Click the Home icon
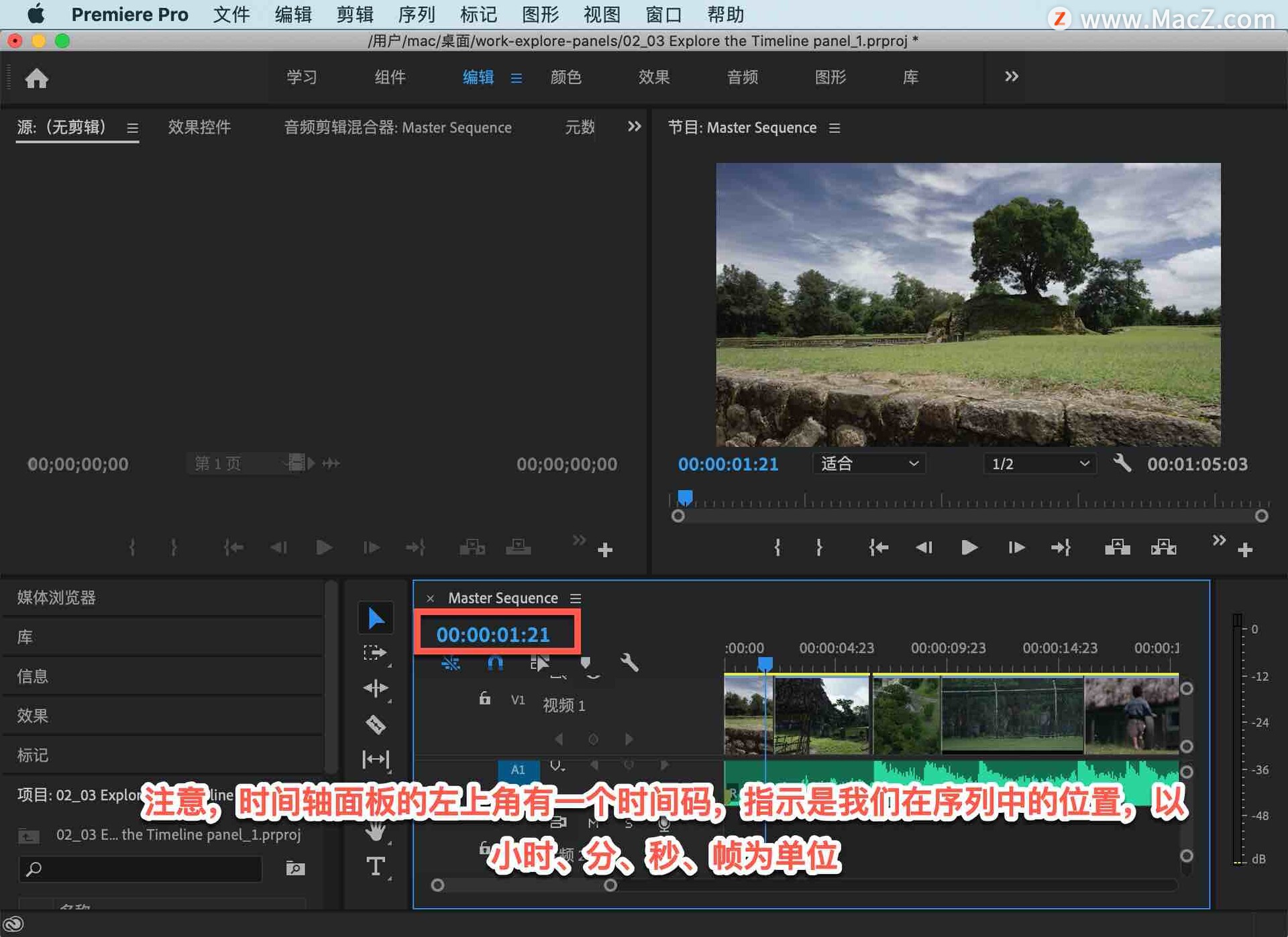 37,78
